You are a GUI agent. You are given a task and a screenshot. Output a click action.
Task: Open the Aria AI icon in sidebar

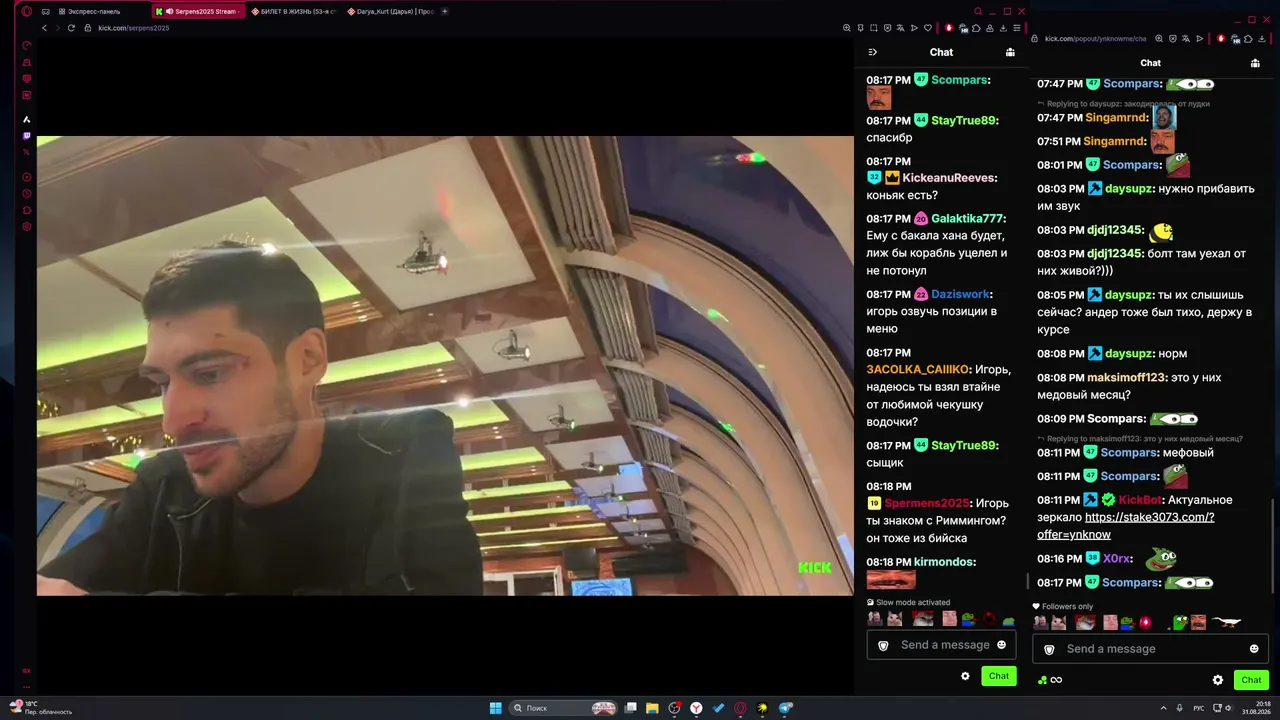click(x=27, y=119)
